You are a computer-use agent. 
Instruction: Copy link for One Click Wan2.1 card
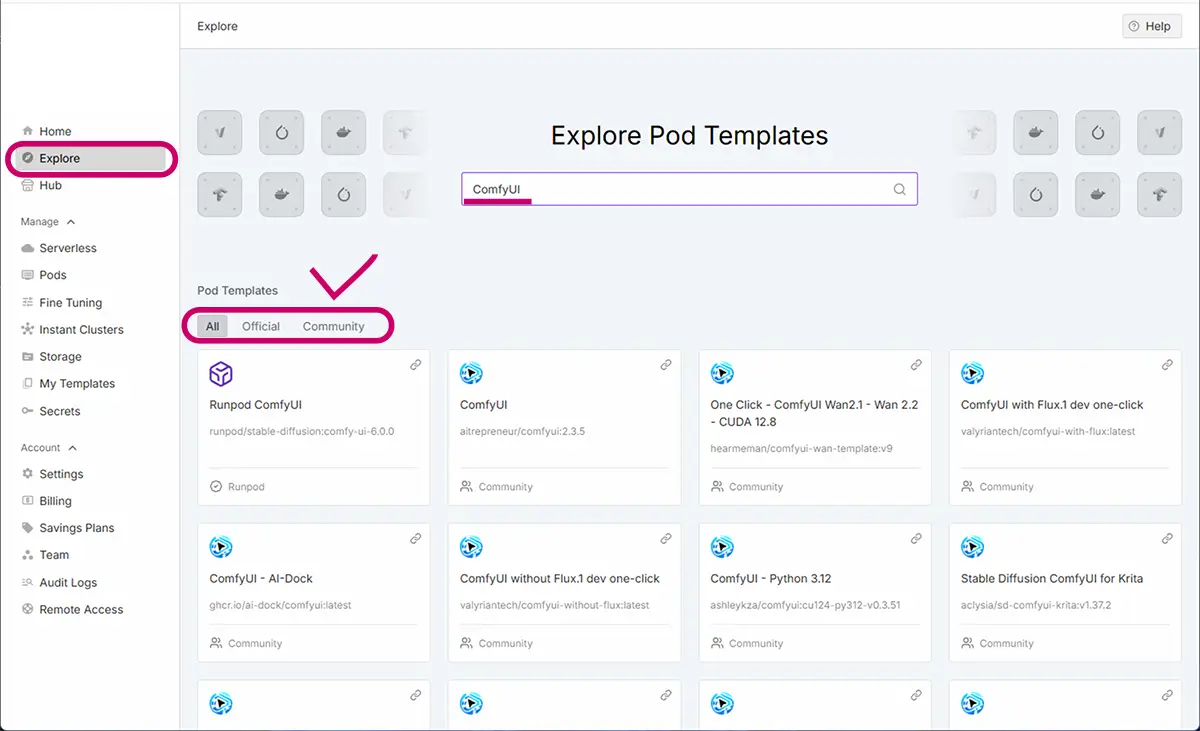(916, 365)
